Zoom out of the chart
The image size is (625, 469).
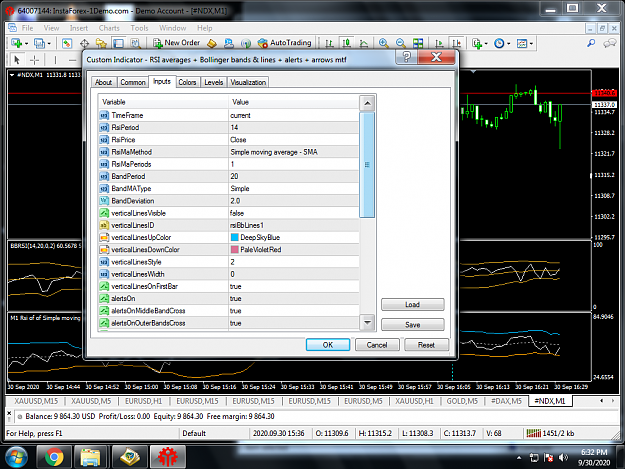[401, 43]
